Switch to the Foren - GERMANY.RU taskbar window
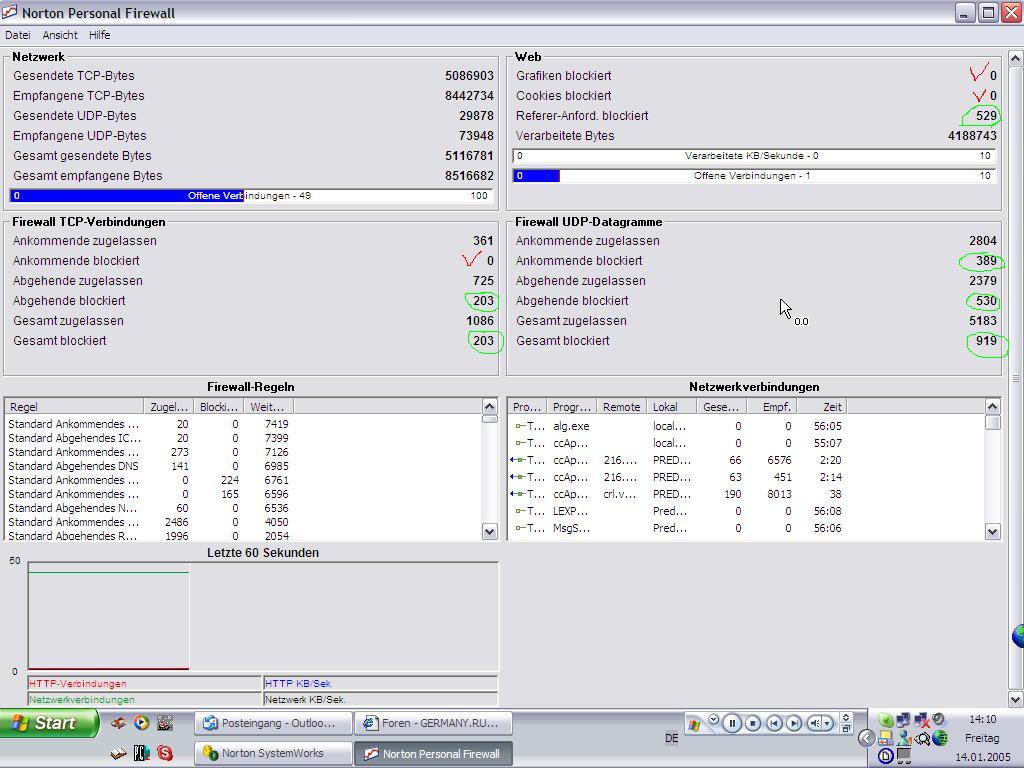This screenshot has width=1024, height=768. coord(434,723)
